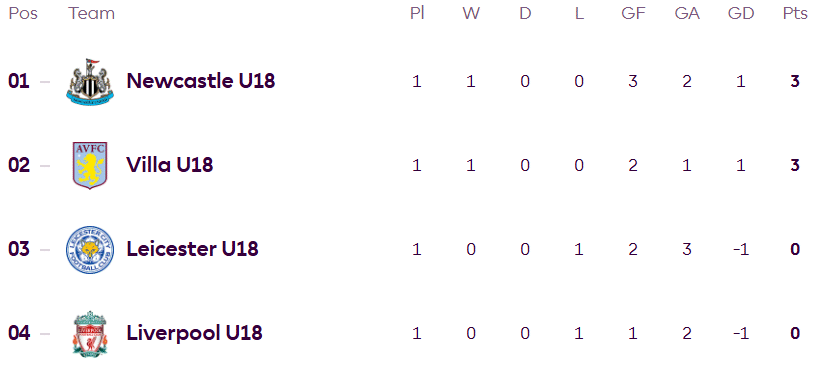Click Newcastle U18 points value 3
Screen dimensions: 830x366
(795, 82)
